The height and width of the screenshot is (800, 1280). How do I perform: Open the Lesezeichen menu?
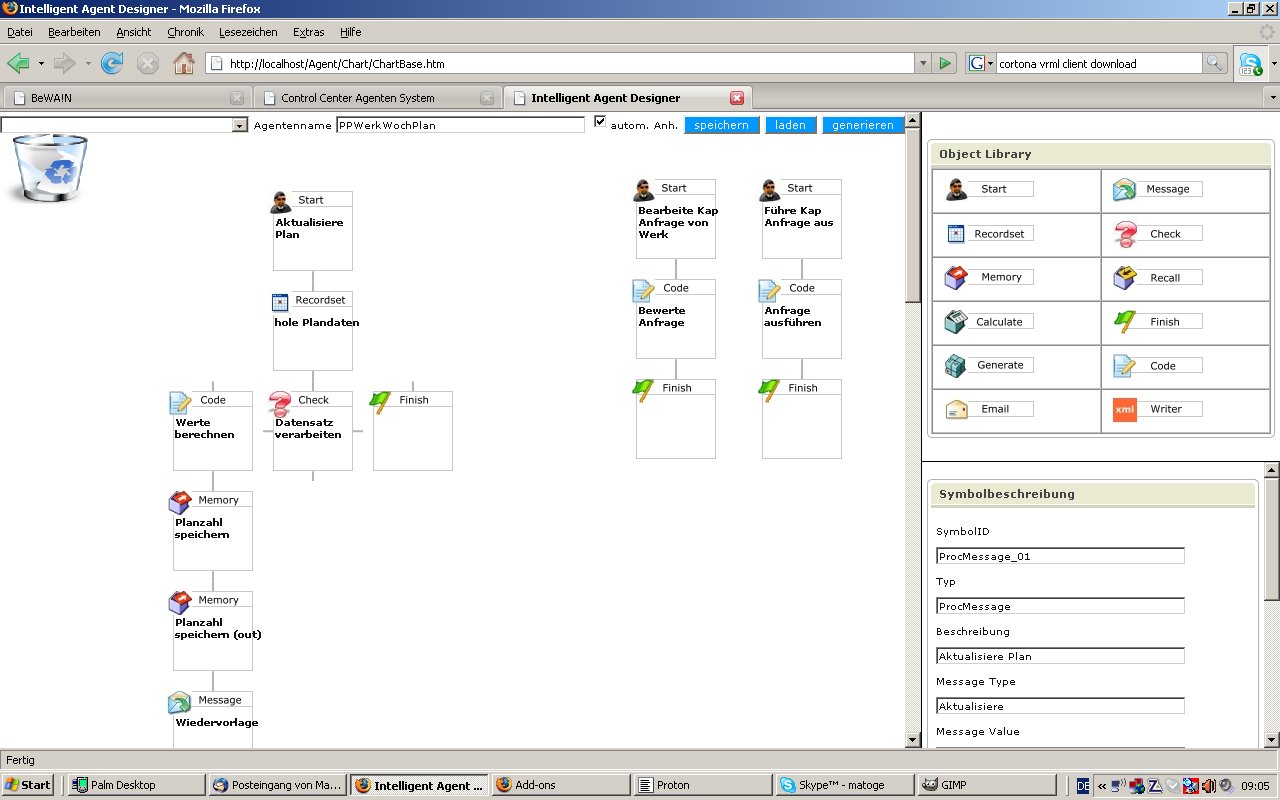point(248,32)
